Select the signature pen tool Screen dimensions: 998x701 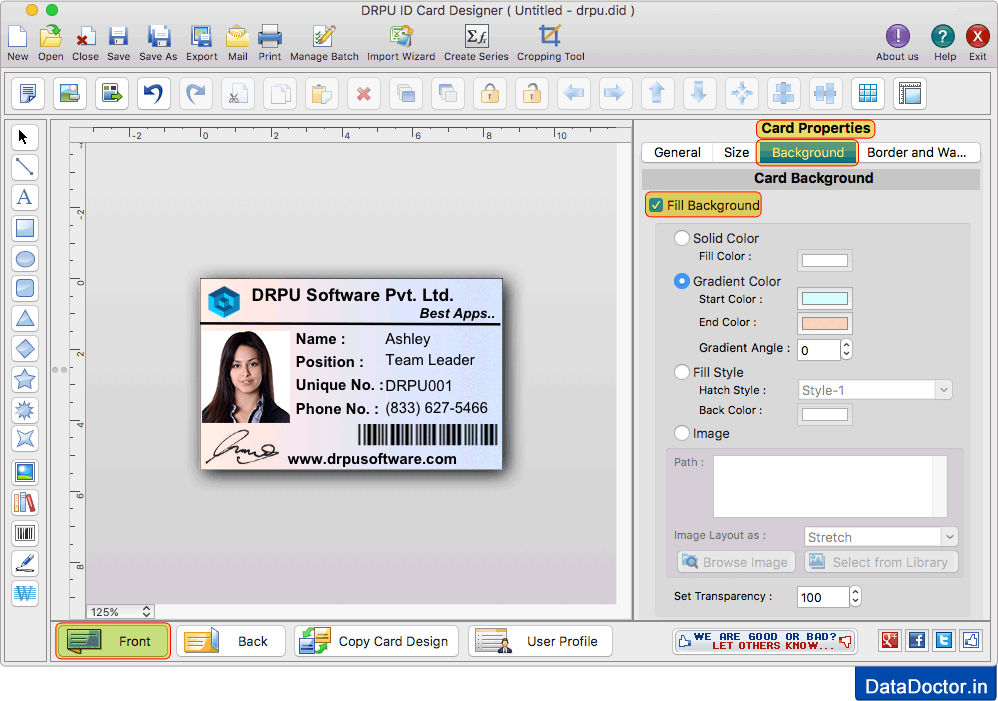coord(24,563)
